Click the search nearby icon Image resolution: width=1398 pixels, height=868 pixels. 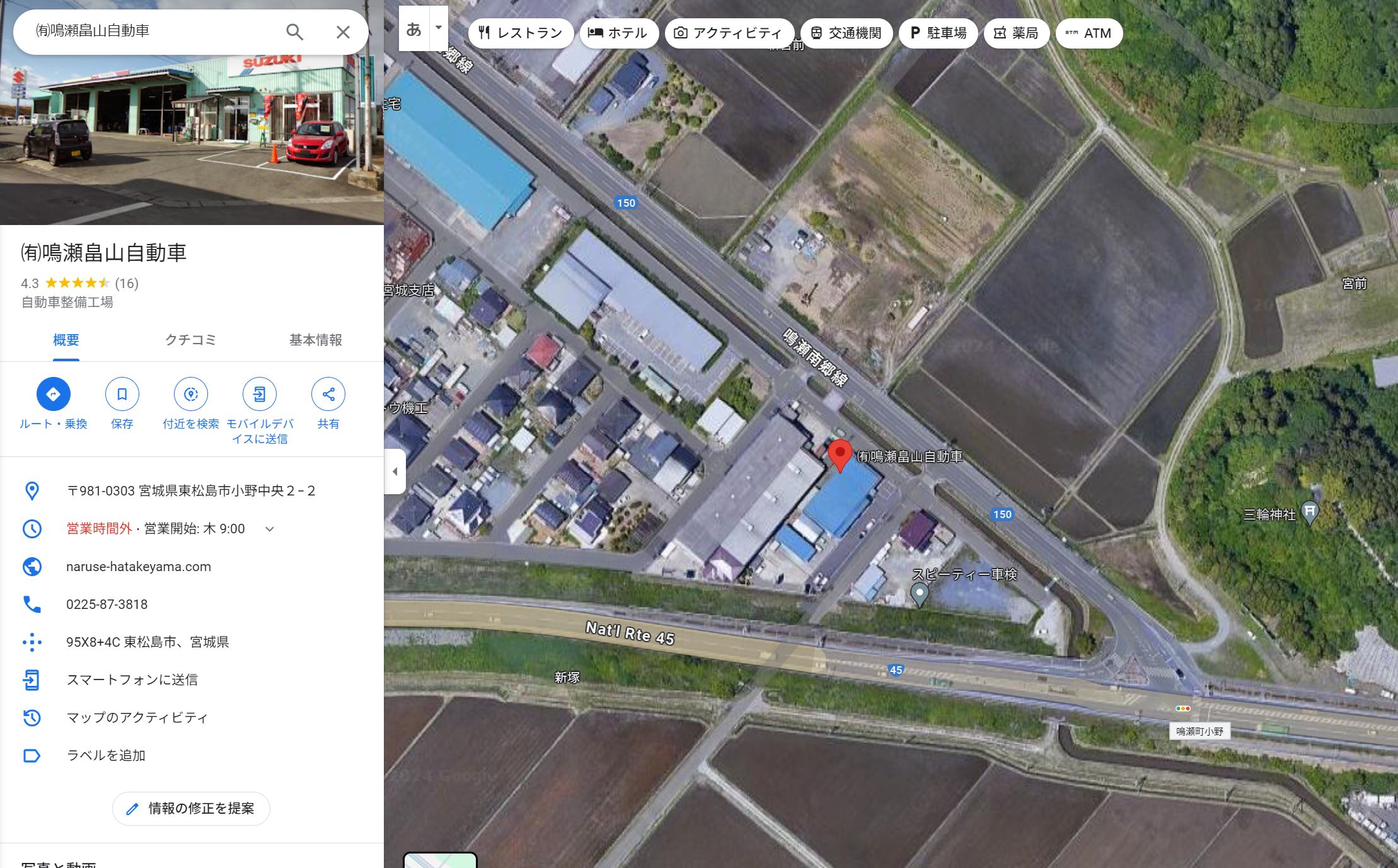pos(191,394)
